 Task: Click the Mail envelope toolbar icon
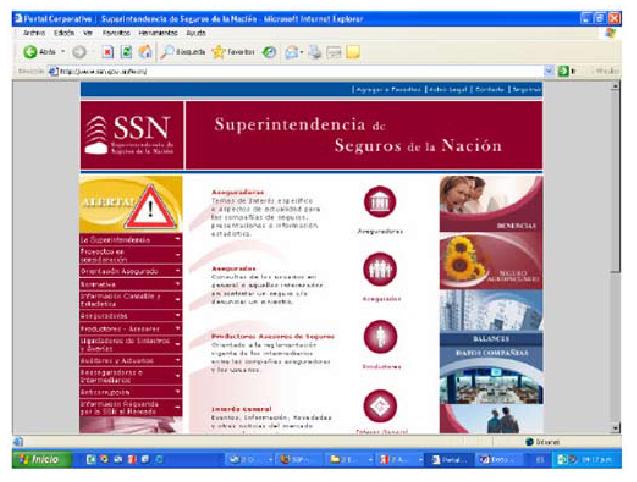[291, 52]
